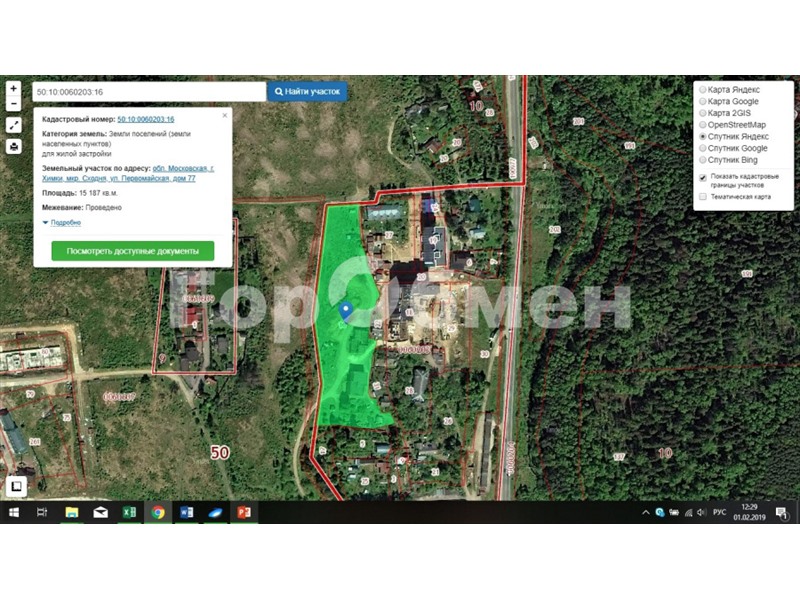Open Excel from the taskbar

pyautogui.click(x=129, y=512)
